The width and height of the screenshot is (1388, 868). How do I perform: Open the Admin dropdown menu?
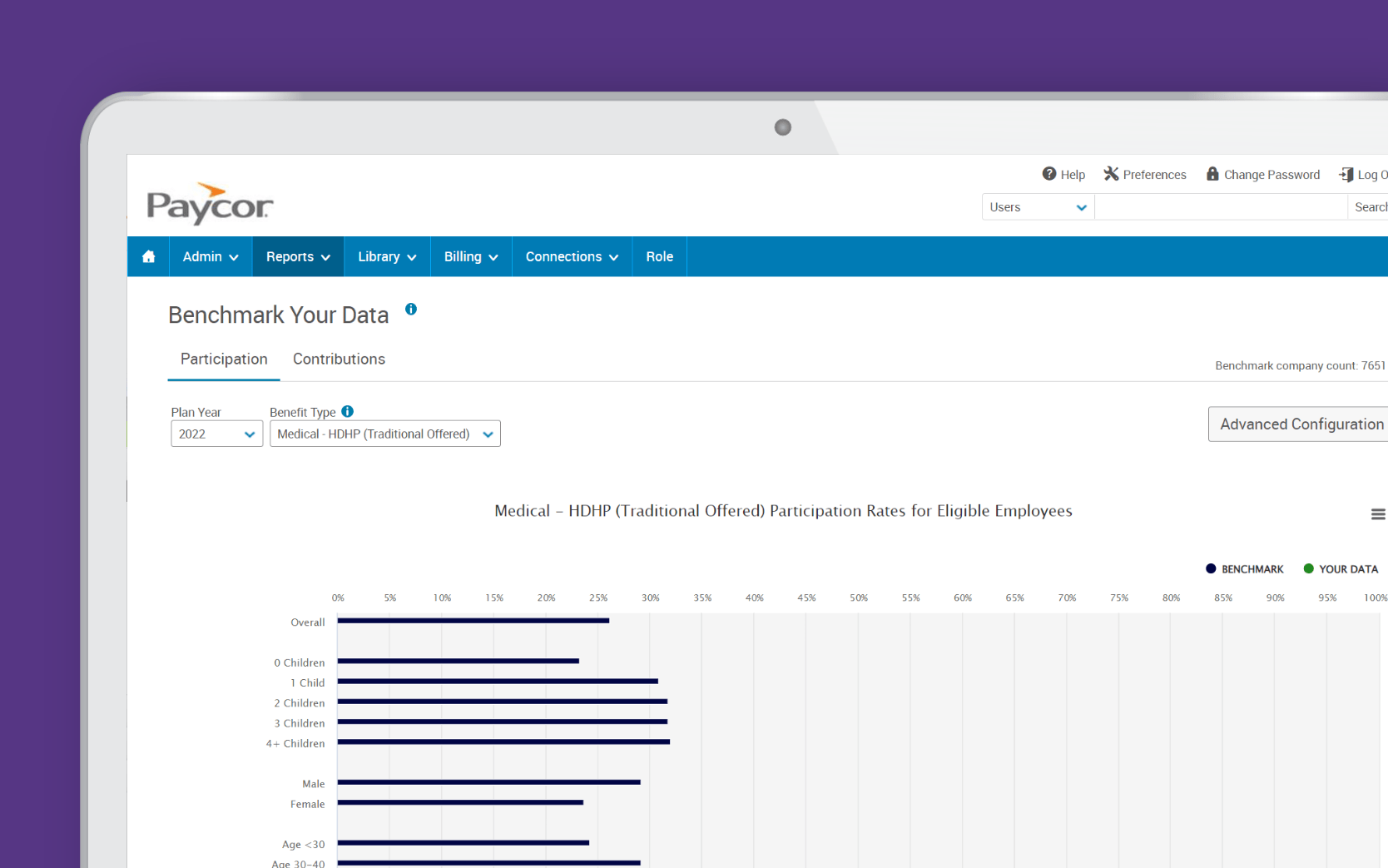tap(211, 256)
